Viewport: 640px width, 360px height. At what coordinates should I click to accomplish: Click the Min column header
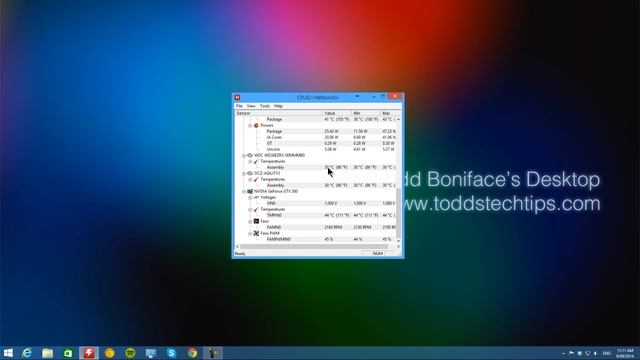(365, 113)
